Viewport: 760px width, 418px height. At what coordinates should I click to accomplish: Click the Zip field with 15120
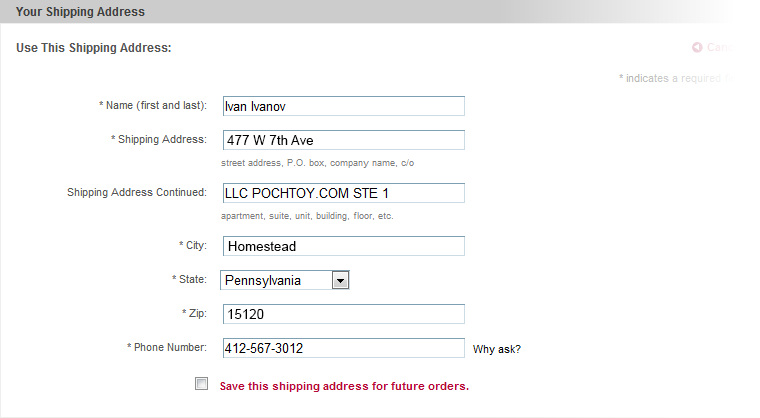(342, 314)
